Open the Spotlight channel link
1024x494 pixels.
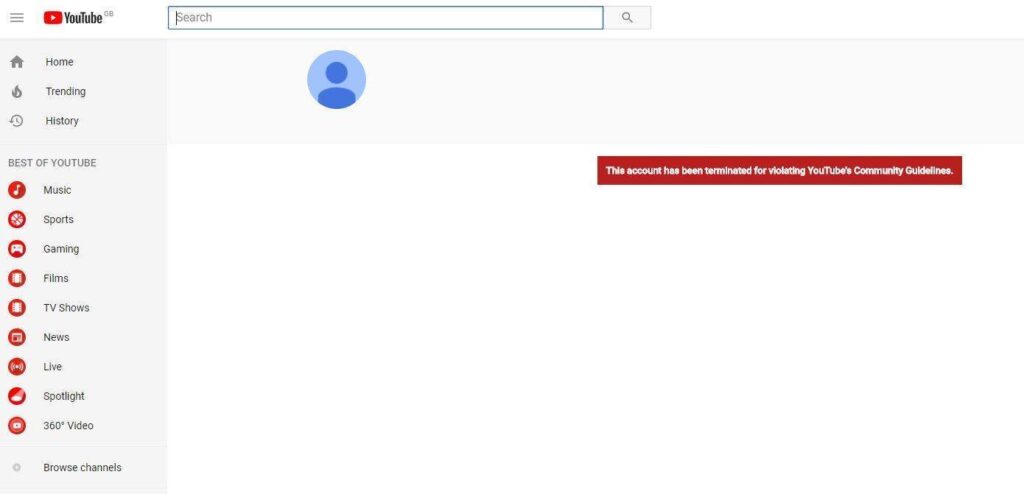(64, 396)
